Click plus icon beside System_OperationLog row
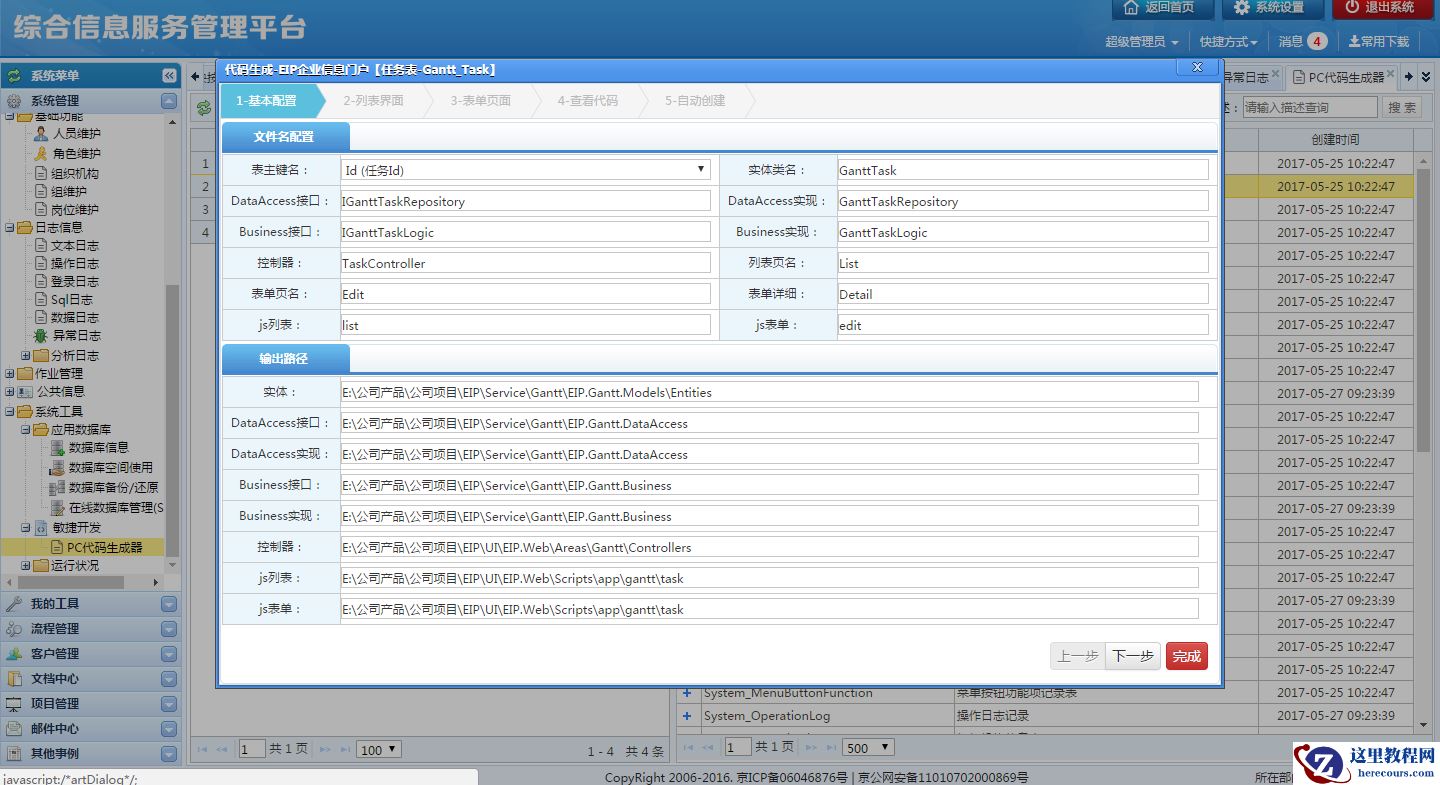Viewport: 1440px width, 785px height. click(x=687, y=716)
